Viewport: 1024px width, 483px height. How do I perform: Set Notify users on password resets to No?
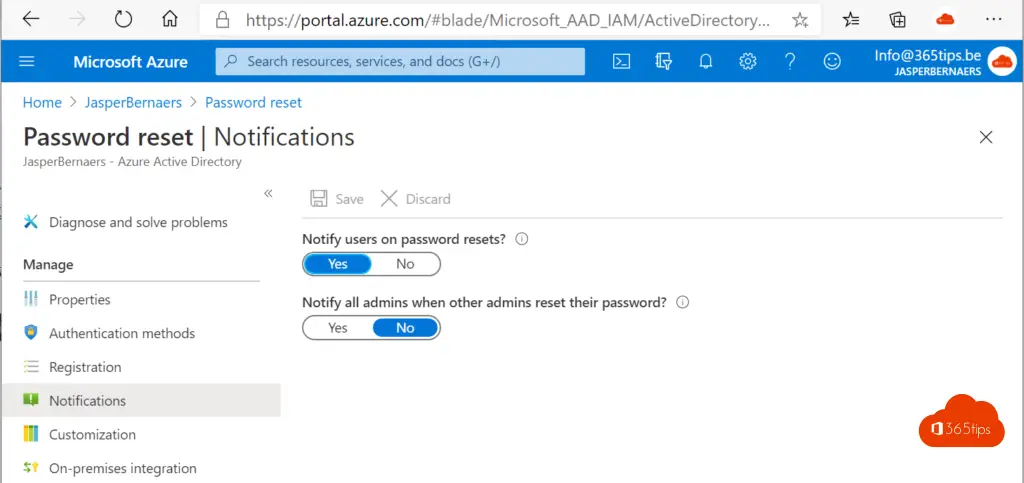(405, 264)
